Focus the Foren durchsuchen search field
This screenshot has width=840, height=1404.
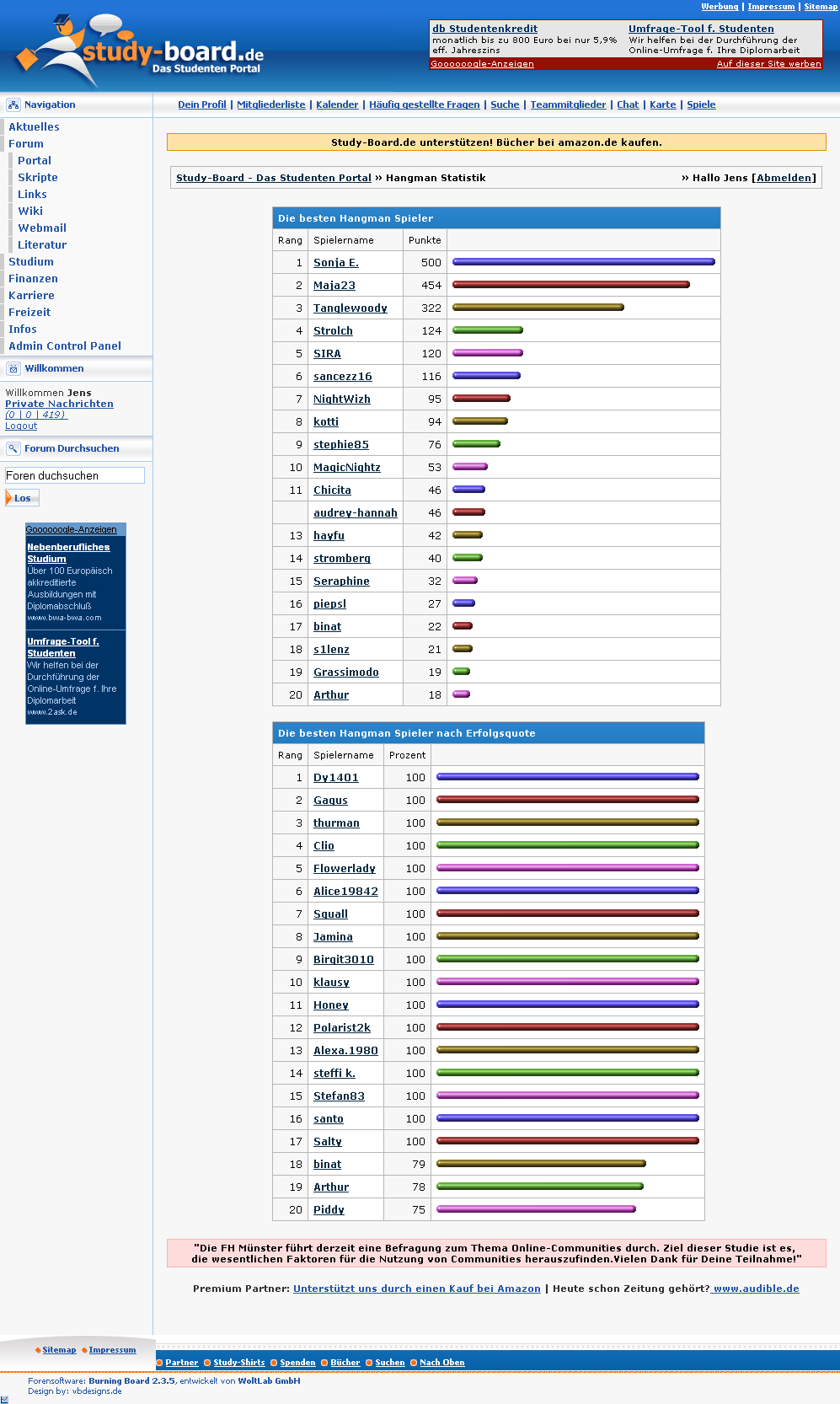(x=74, y=476)
